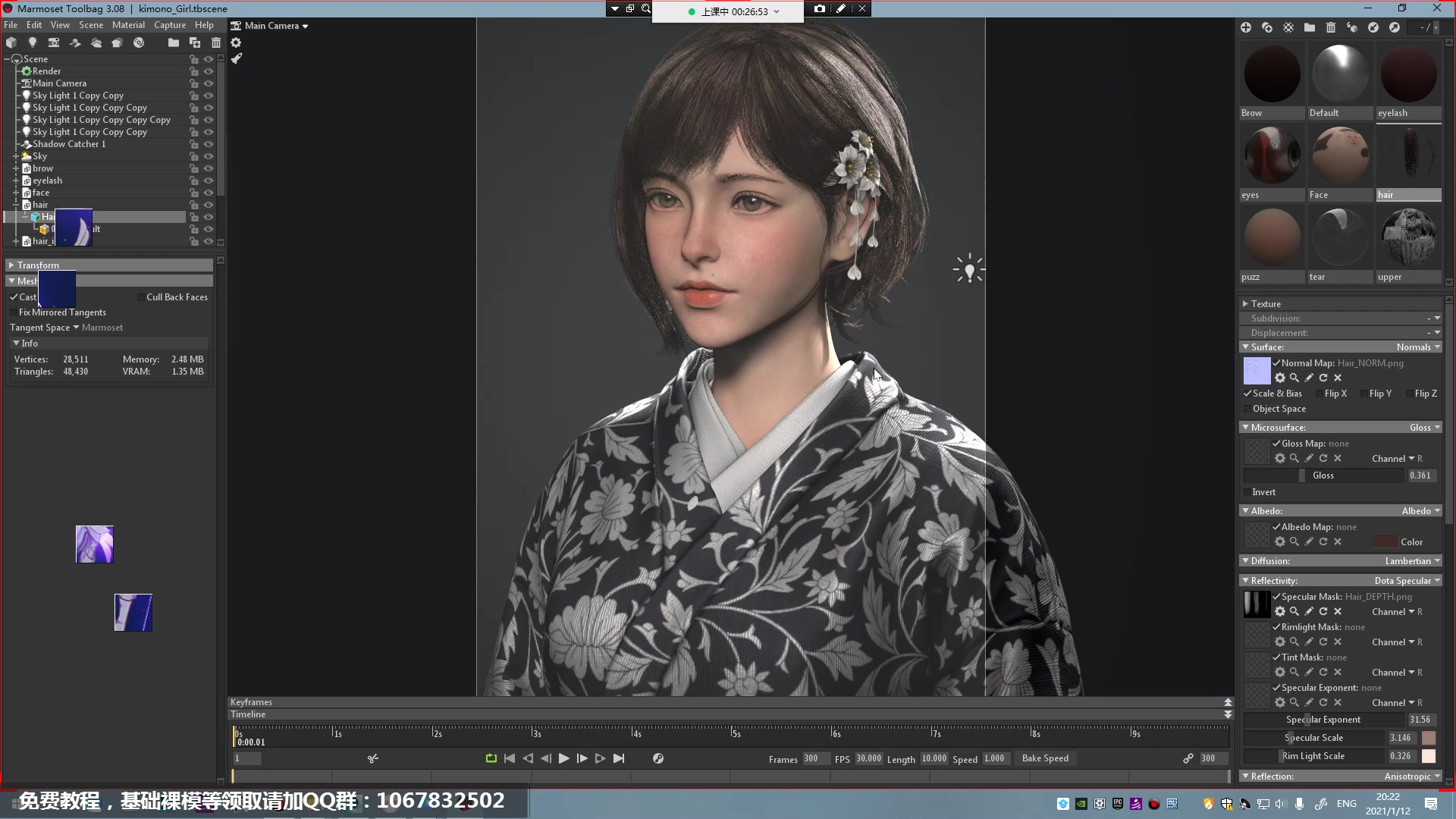Open the material library folder icon
Image resolution: width=1456 pixels, height=819 pixels.
pyautogui.click(x=1310, y=27)
